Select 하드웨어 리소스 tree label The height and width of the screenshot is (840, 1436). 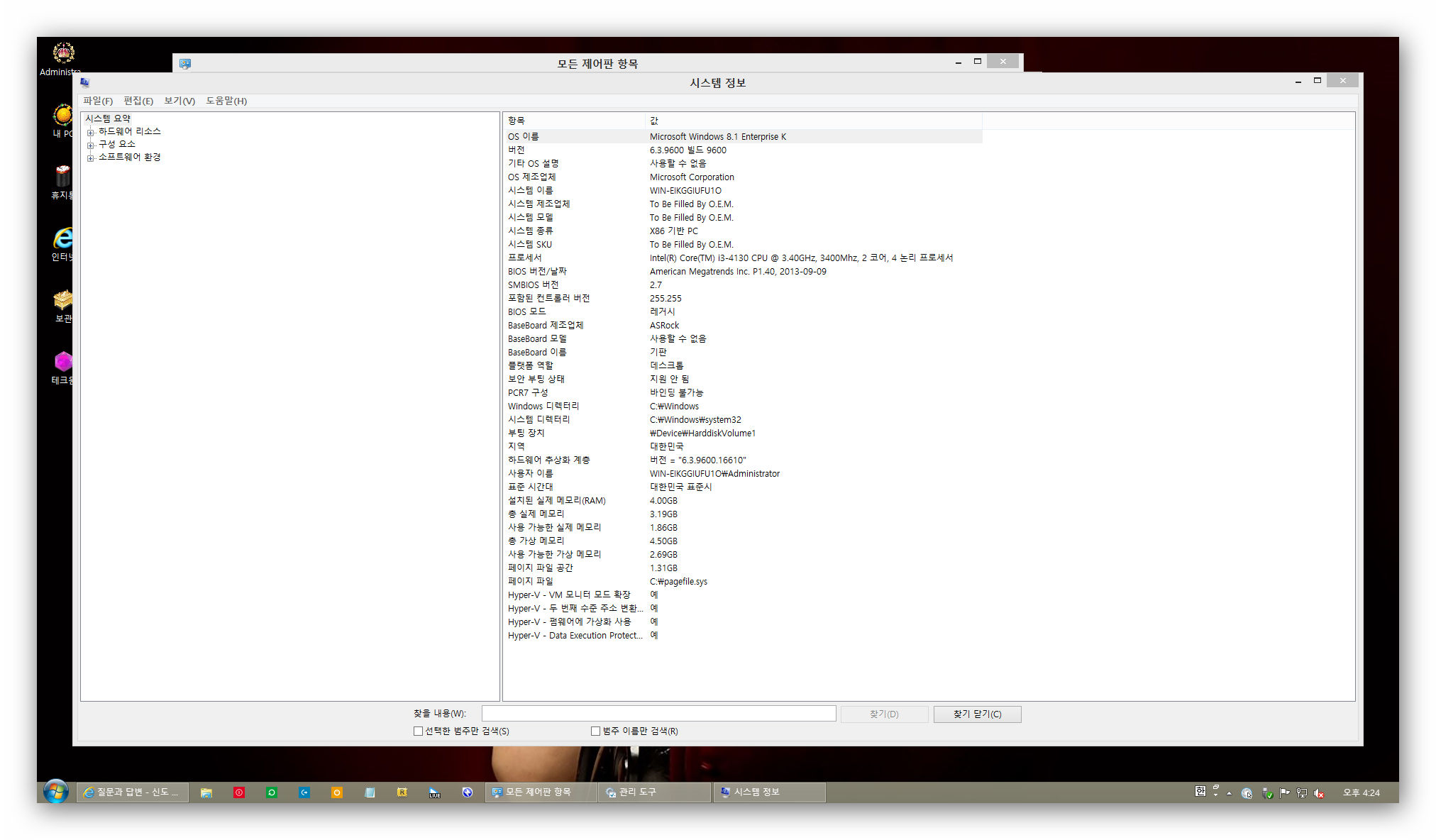pos(130,131)
